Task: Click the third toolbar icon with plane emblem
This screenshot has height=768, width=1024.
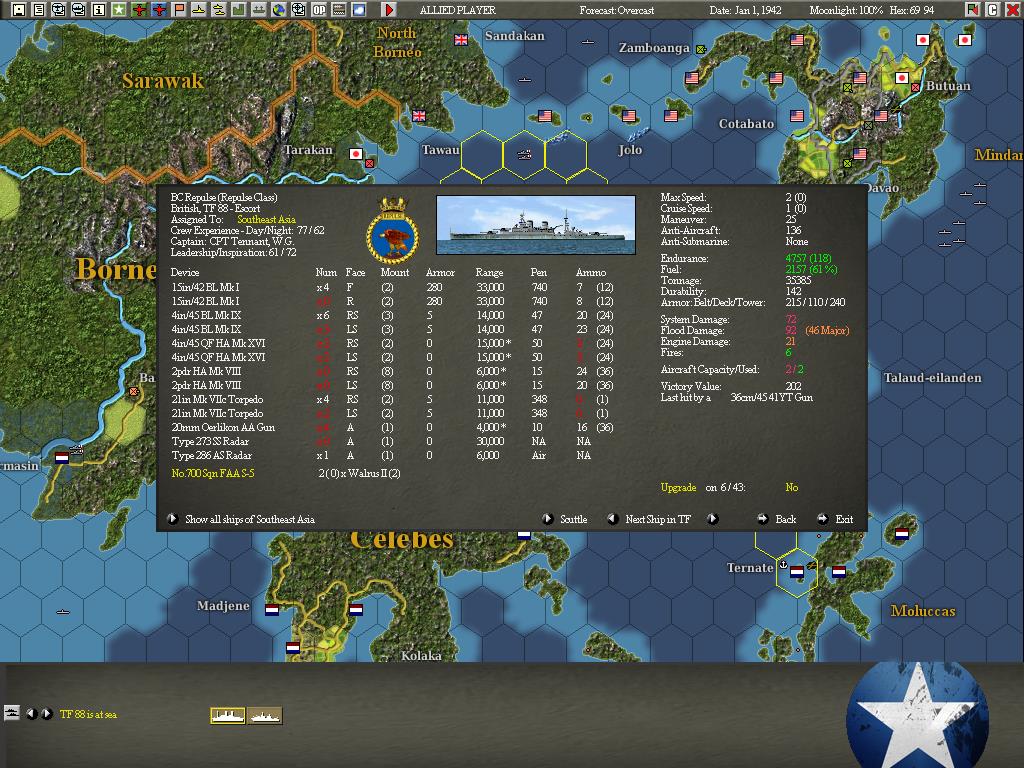Action: pyautogui.click(x=59, y=9)
